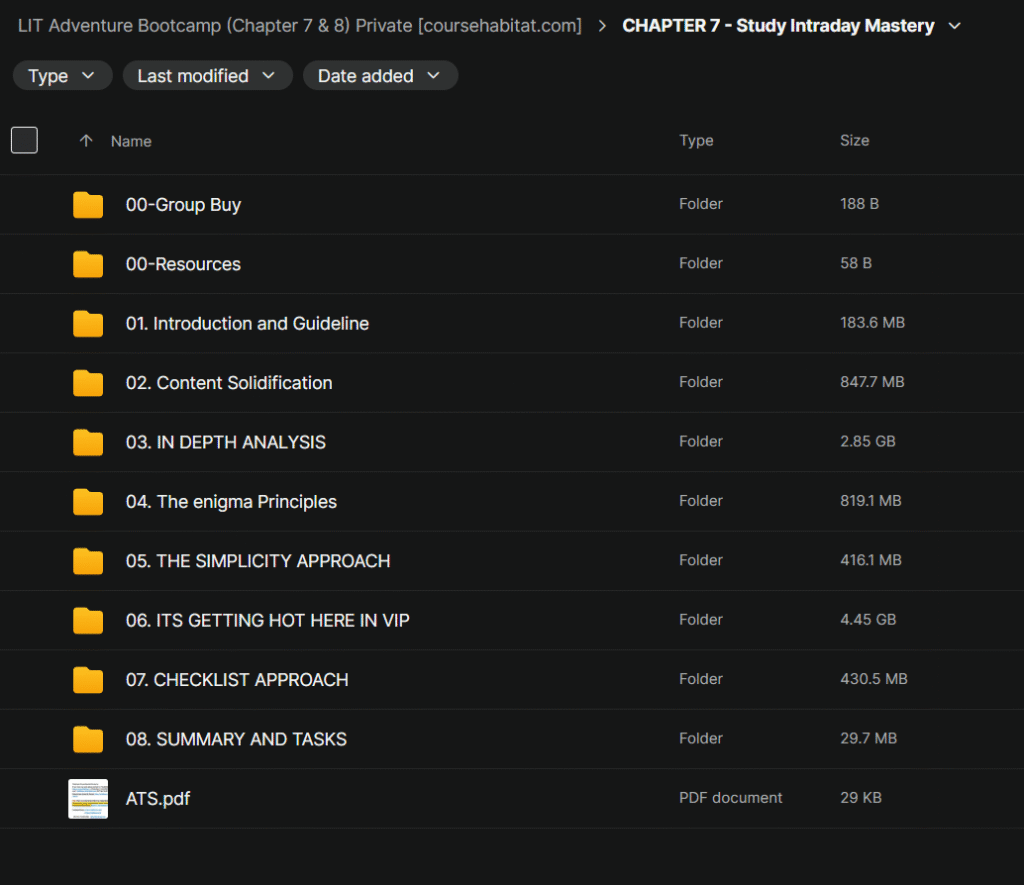The image size is (1024, 885).
Task: Click the Type column header
Action: click(x=696, y=141)
